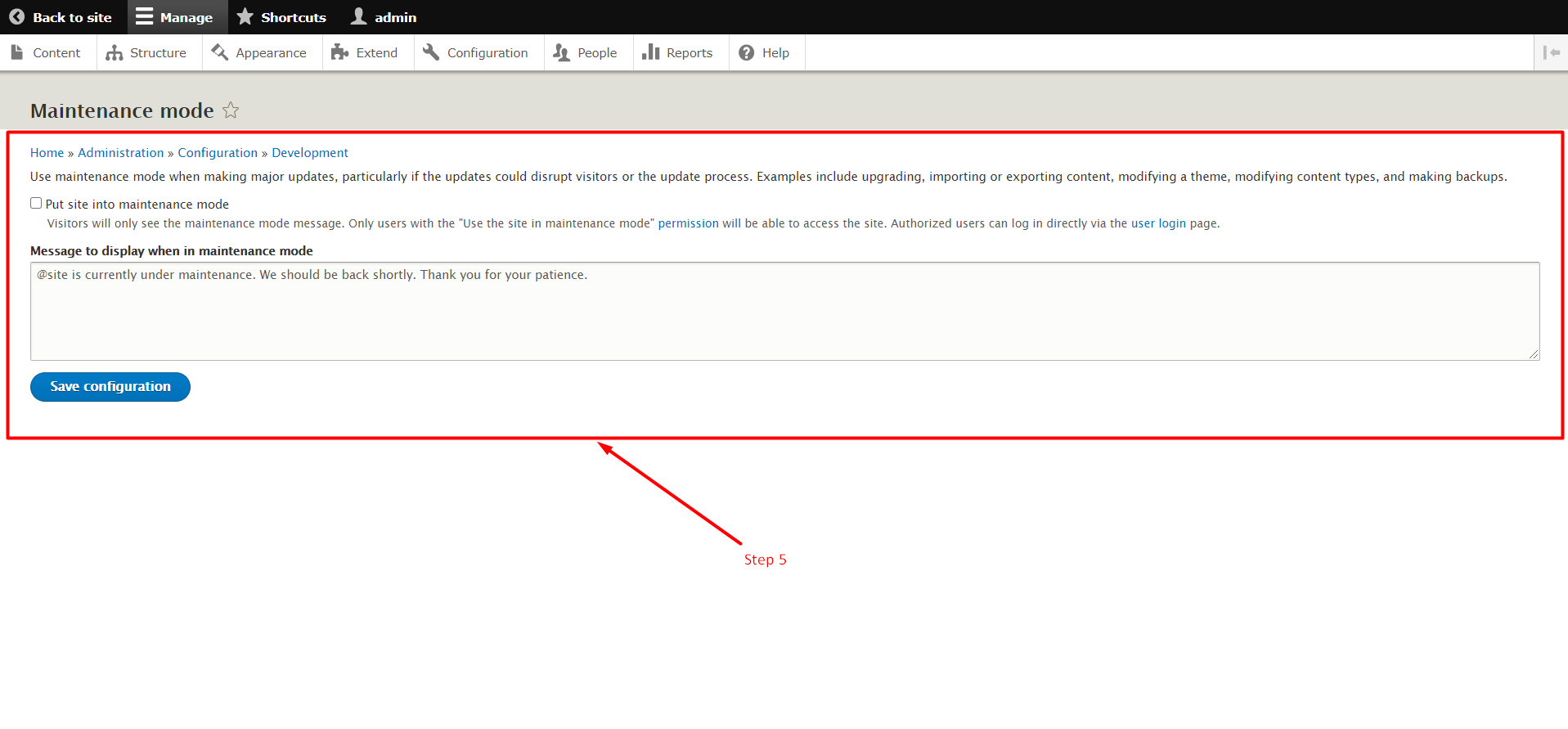Add Maintenance mode to shortcuts via star
1568x729 pixels.
231,110
